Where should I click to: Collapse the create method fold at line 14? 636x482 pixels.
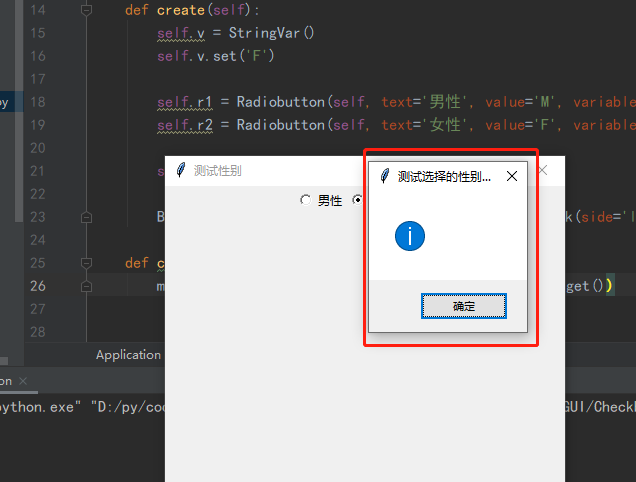86,10
